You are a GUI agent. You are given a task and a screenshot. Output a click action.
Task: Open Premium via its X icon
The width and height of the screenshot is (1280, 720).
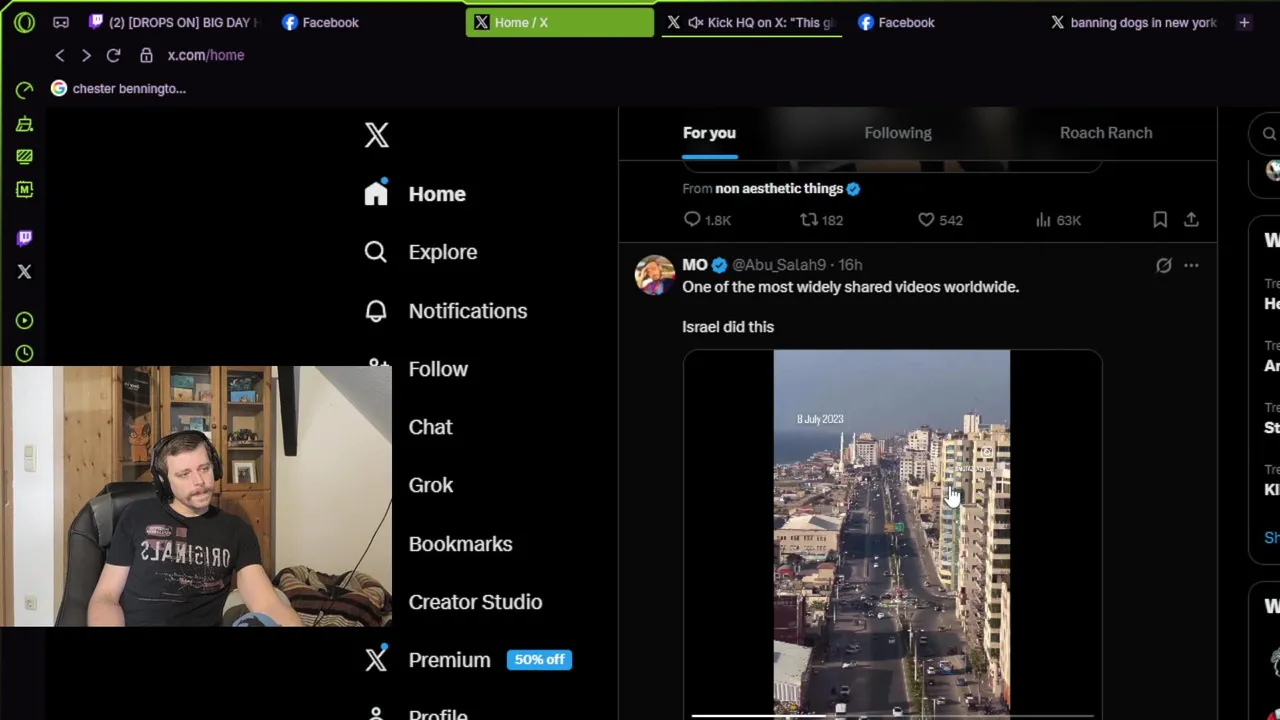coord(376,660)
